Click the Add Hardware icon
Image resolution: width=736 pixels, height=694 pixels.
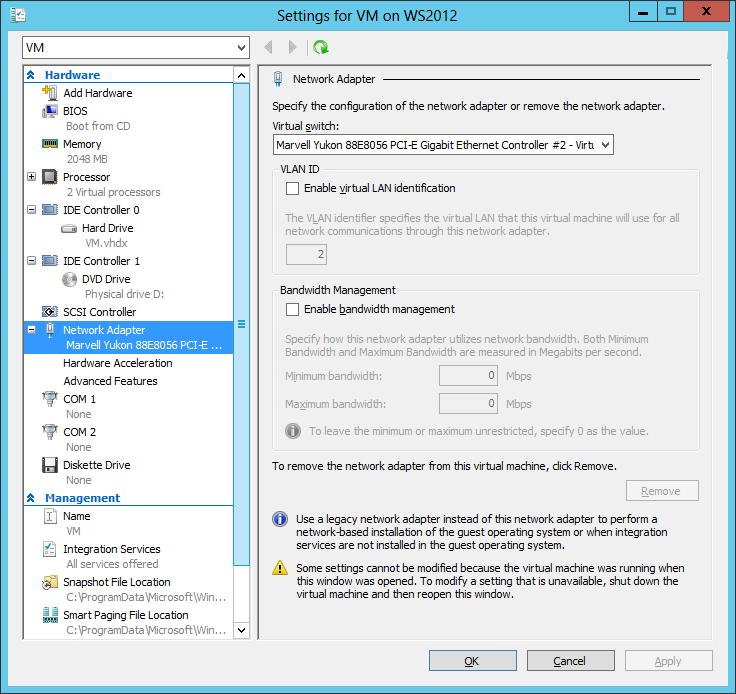pos(50,93)
